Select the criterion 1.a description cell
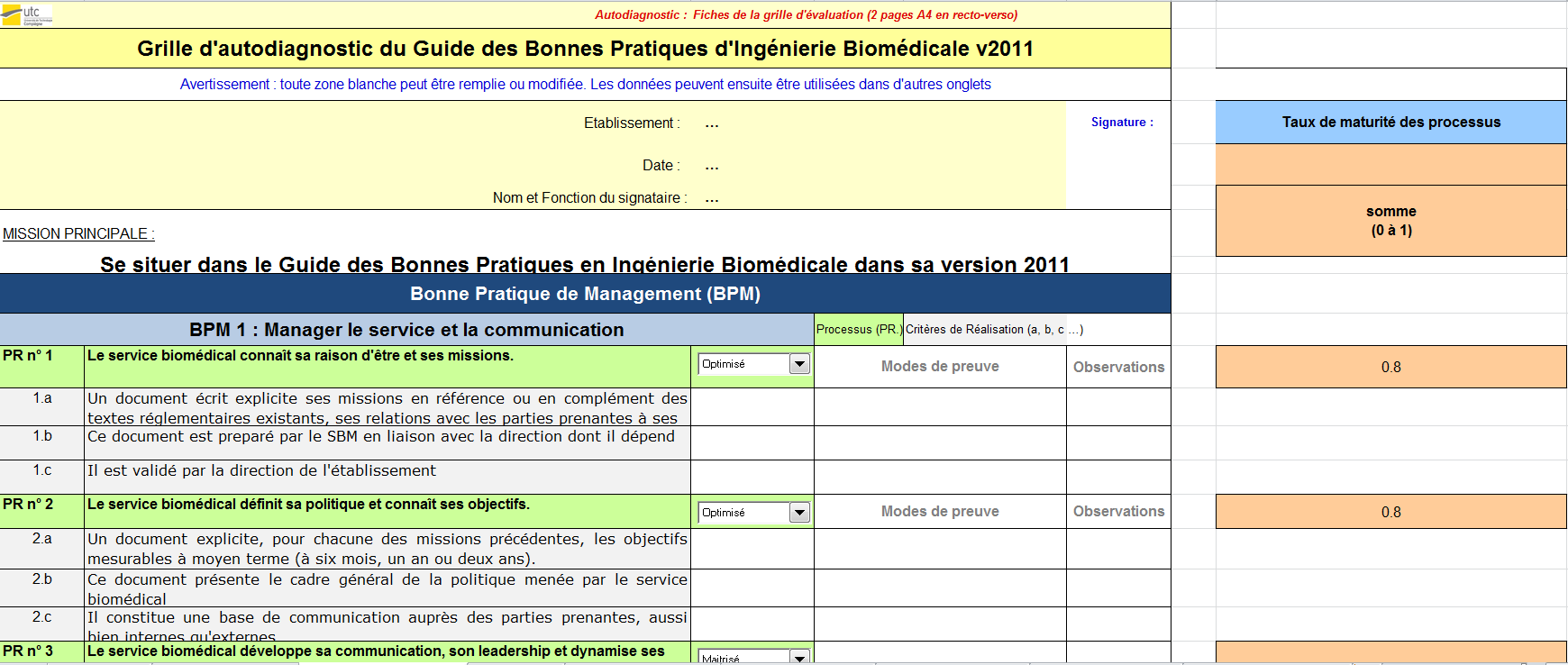Viewport: 1568px width, 665px height. 387,407
